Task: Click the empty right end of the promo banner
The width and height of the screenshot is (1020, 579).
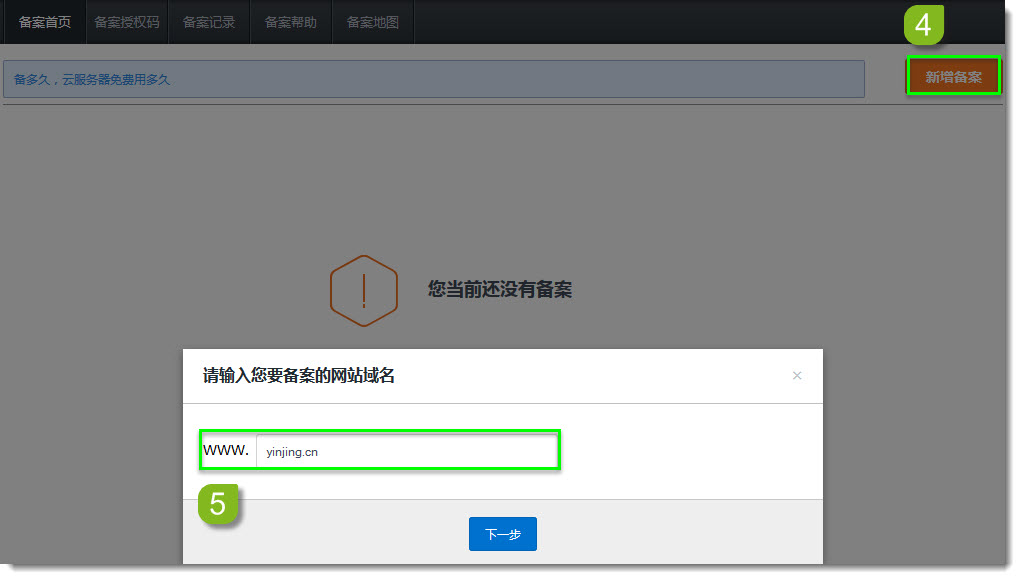Action: tap(700, 79)
